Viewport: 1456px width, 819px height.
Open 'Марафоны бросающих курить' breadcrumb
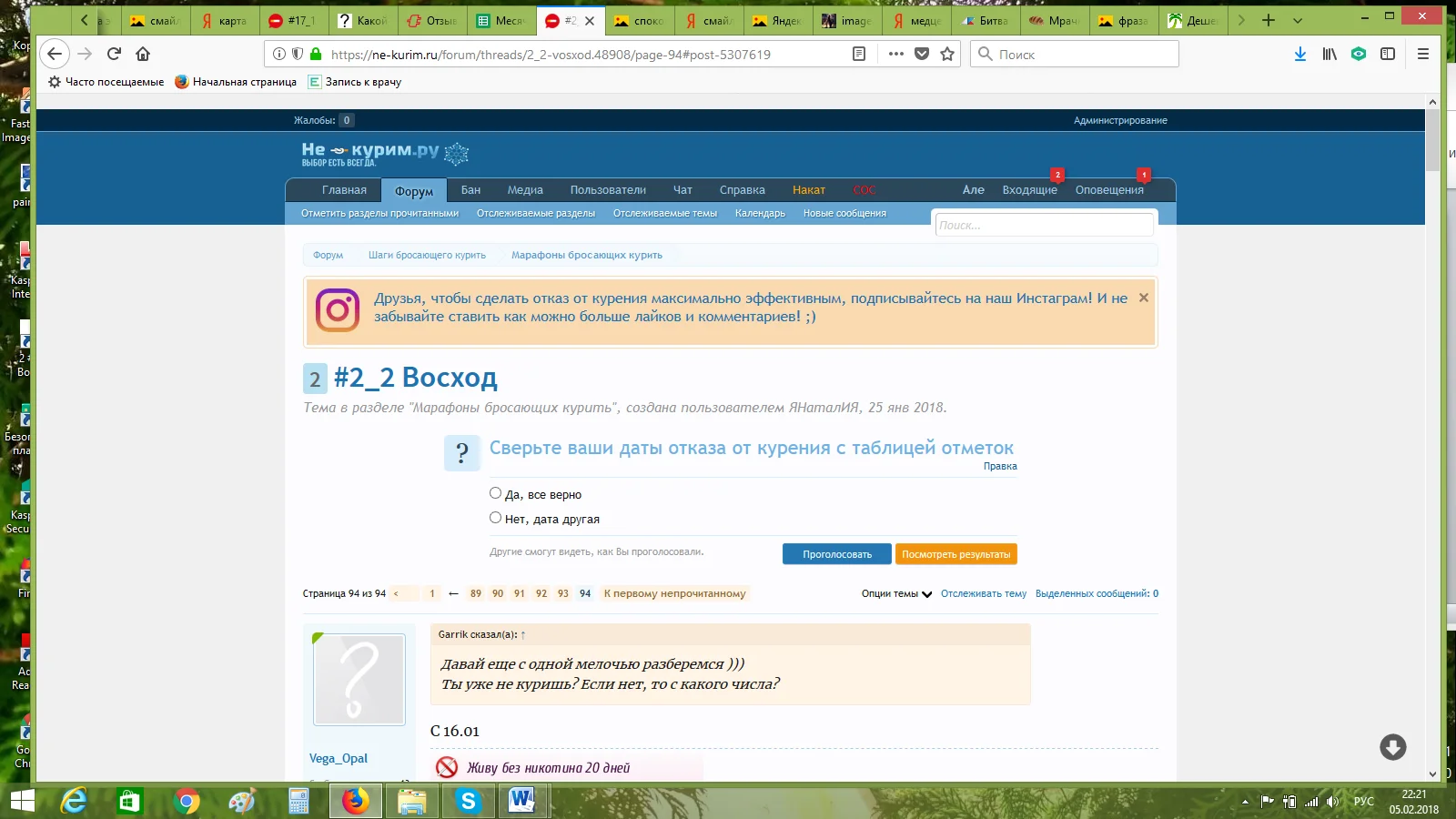pyautogui.click(x=587, y=255)
